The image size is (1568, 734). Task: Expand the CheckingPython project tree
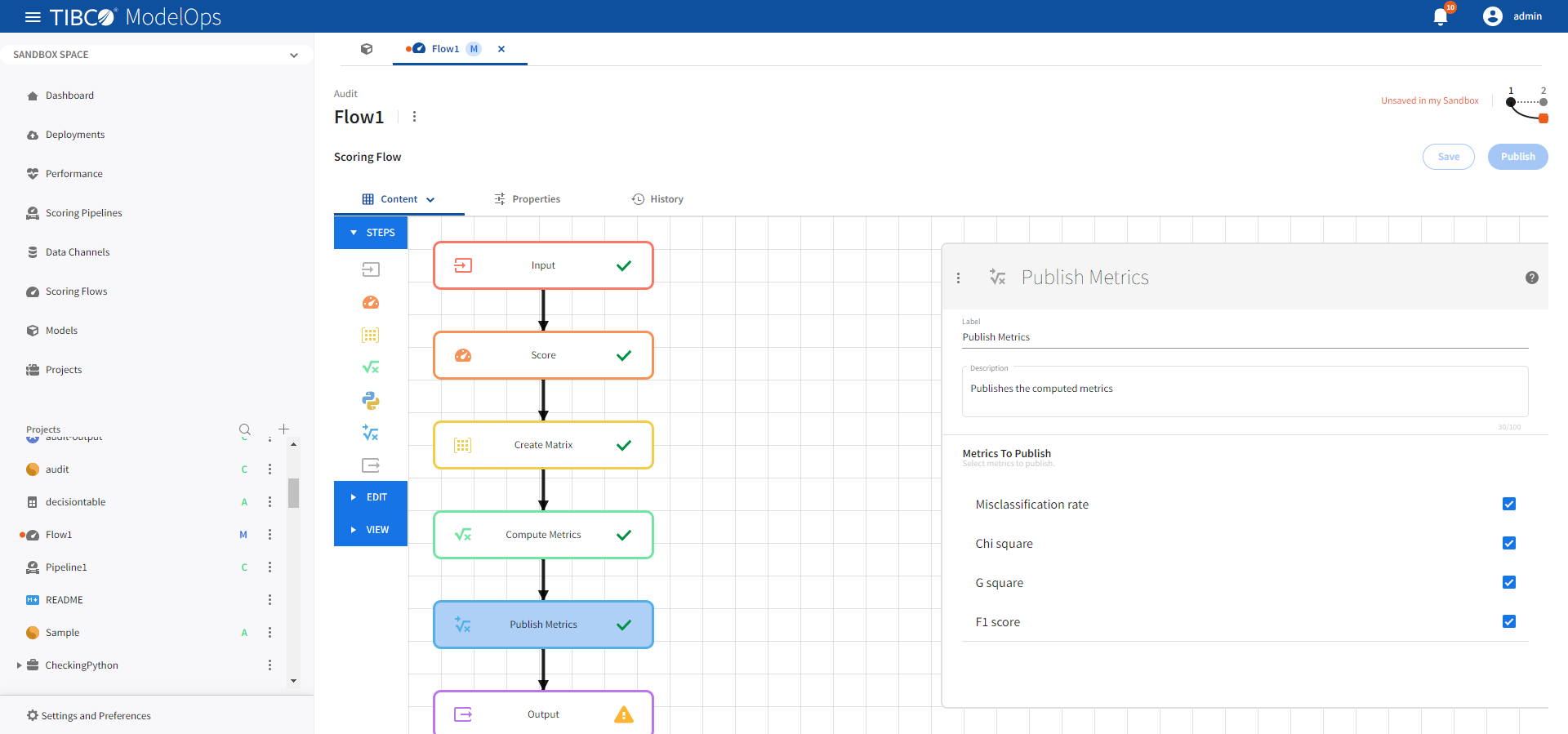pyautogui.click(x=19, y=665)
